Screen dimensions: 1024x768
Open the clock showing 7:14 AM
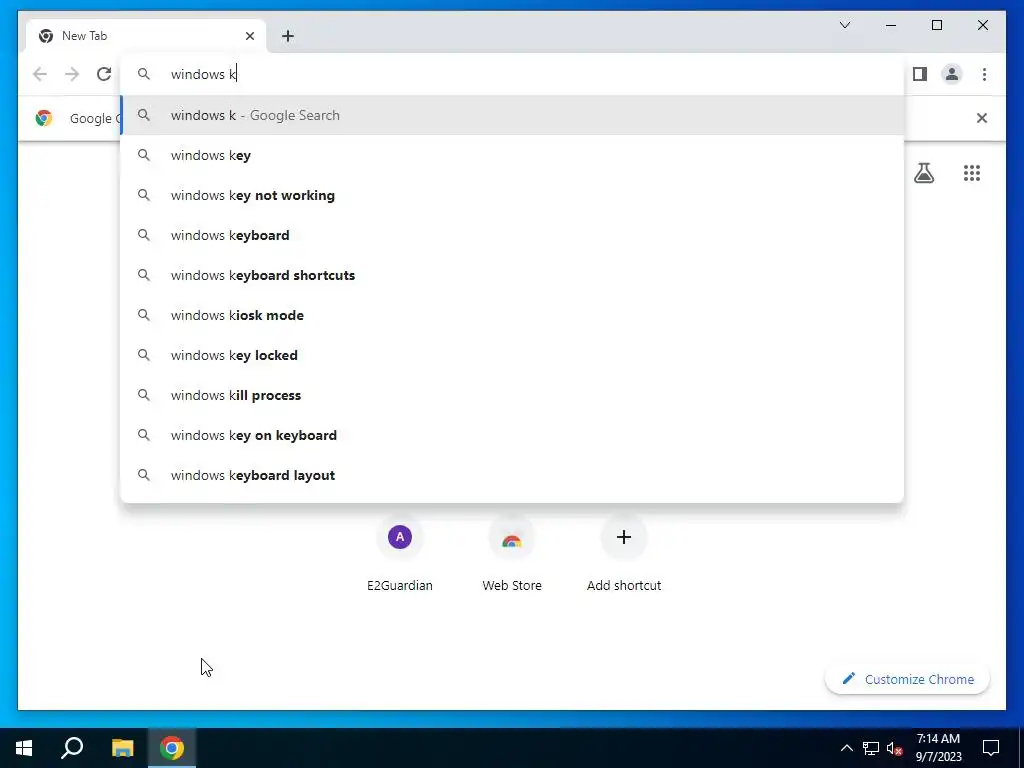click(x=938, y=748)
